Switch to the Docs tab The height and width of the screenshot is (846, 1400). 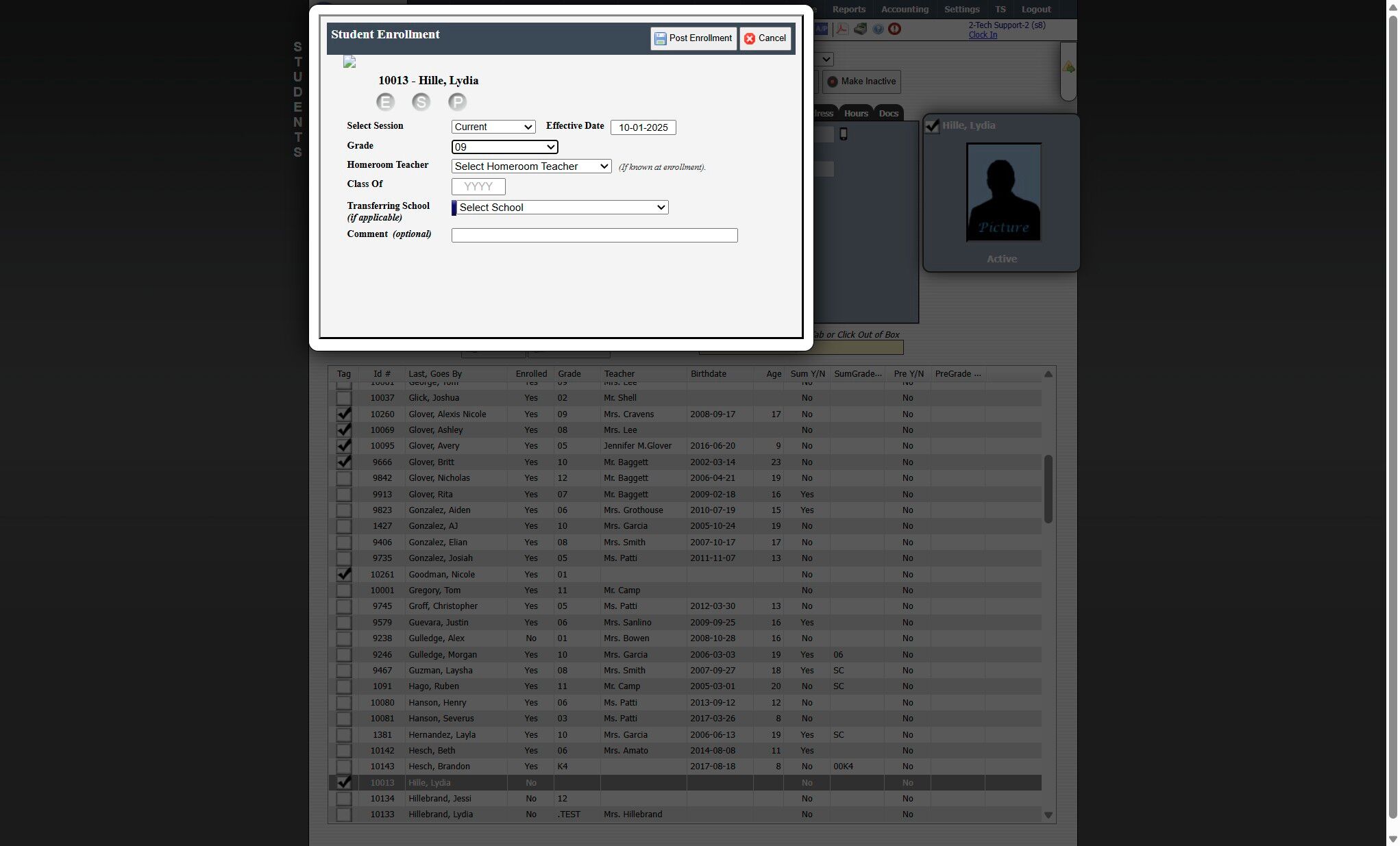point(888,114)
